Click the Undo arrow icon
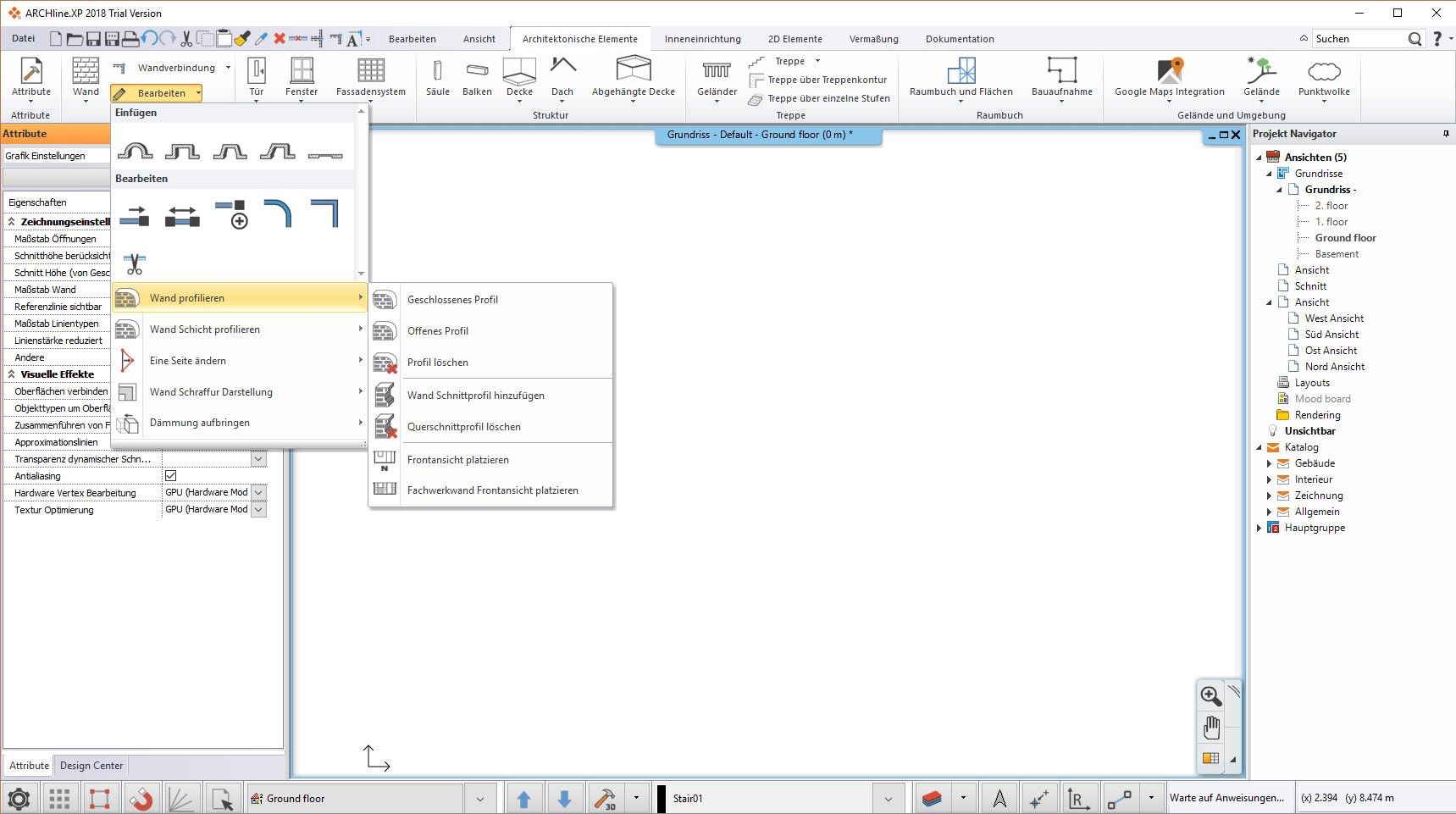This screenshot has width=1456, height=814. point(149,38)
